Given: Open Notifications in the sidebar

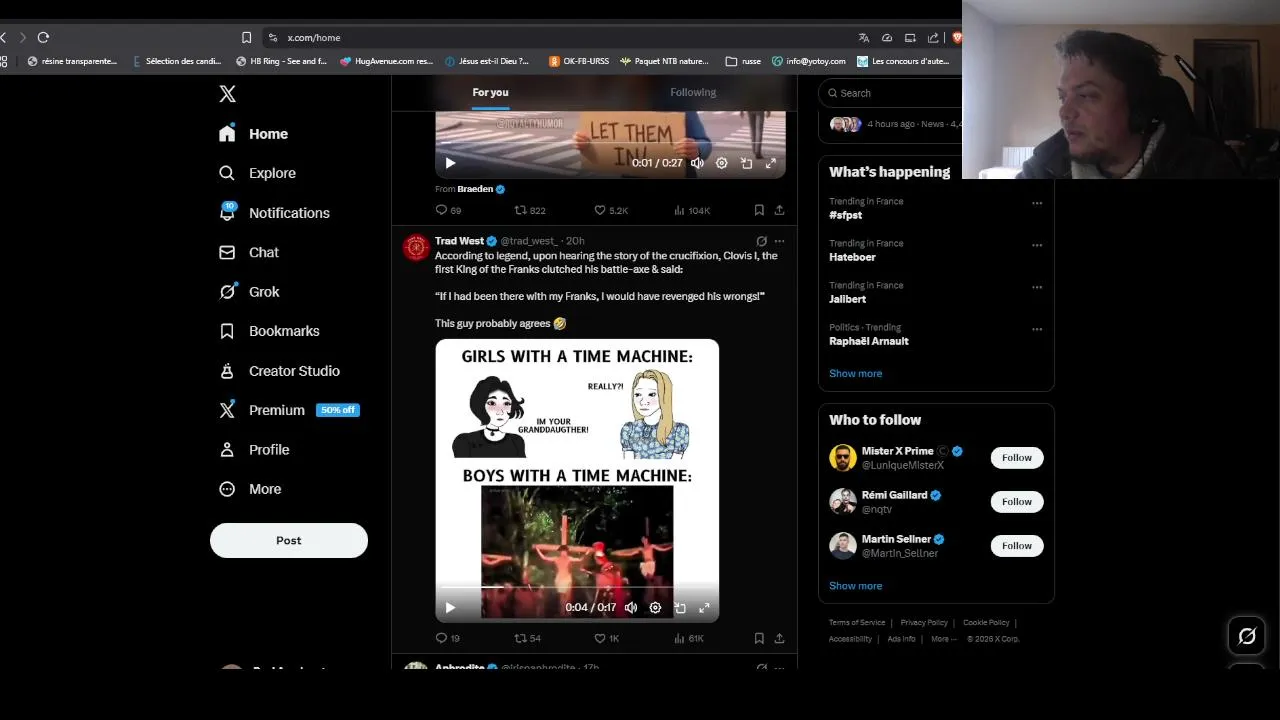Looking at the screenshot, I should (x=275, y=213).
